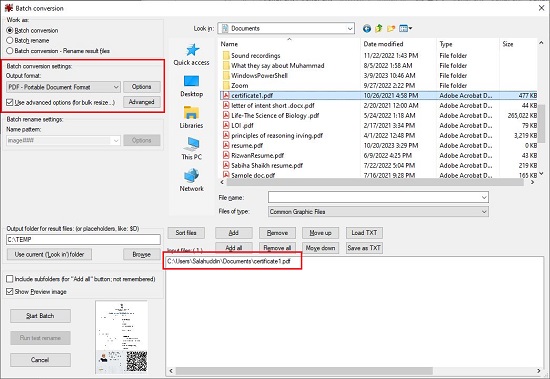Click the Back navigation icon next to Look in
Viewport: 550px width, 379px height.
click(367, 28)
